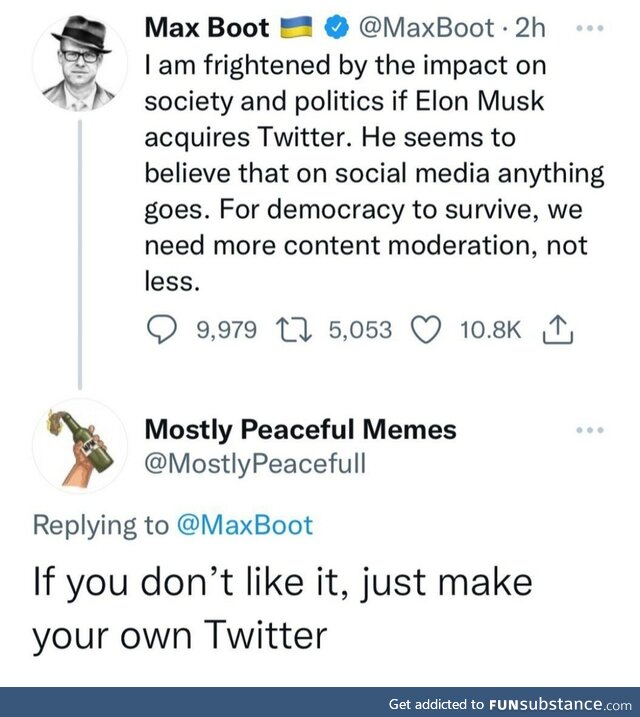Screen dimensions: 640x717
Task: Open Mostly Peaceful Memes avatar
Action: (80, 446)
